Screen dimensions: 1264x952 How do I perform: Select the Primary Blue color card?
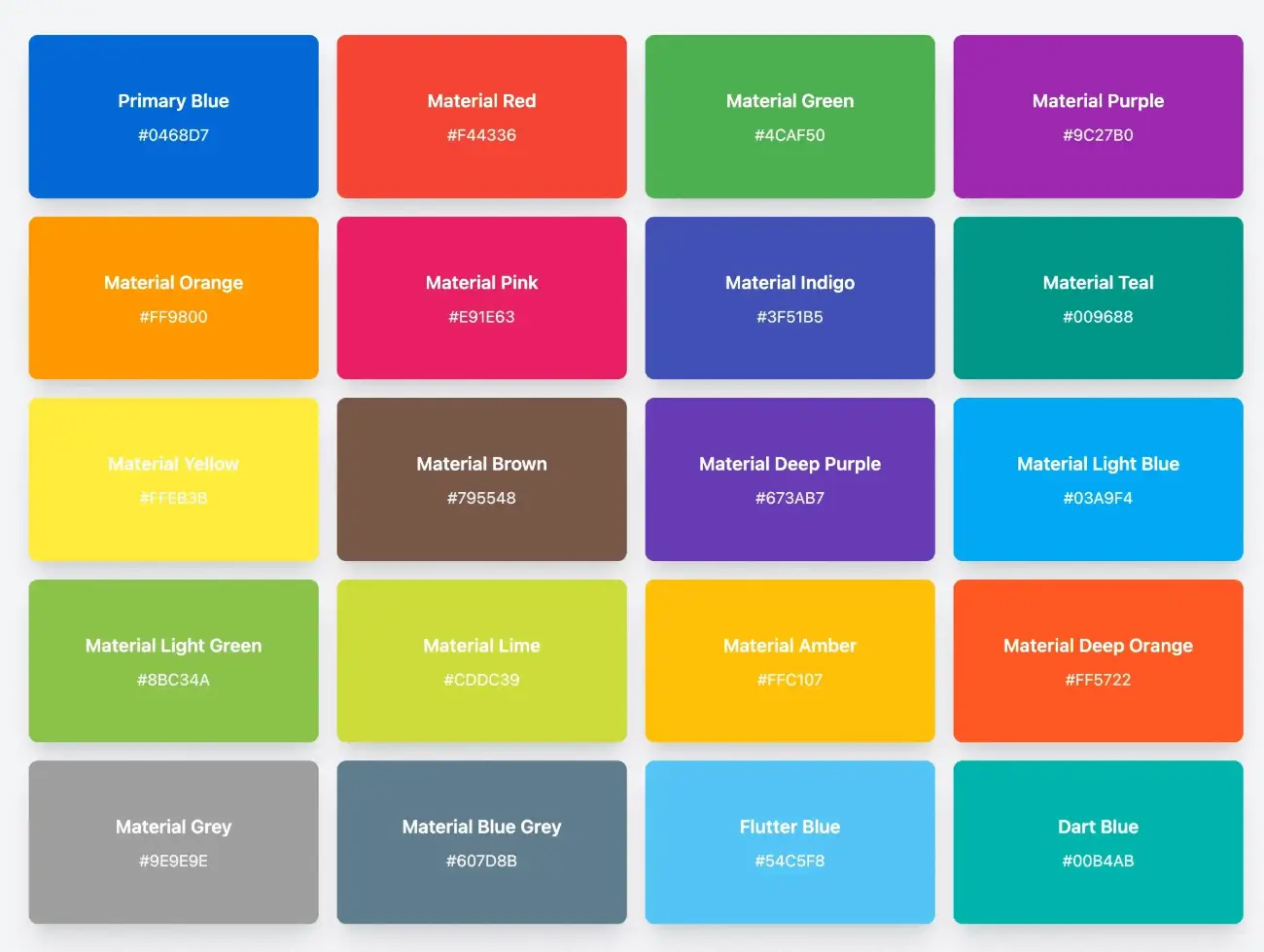click(173, 117)
